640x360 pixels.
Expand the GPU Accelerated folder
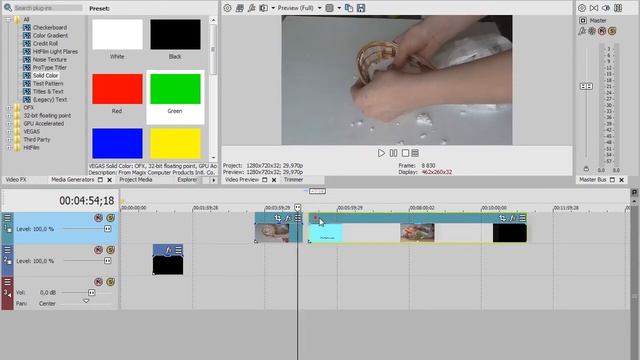click(9, 124)
